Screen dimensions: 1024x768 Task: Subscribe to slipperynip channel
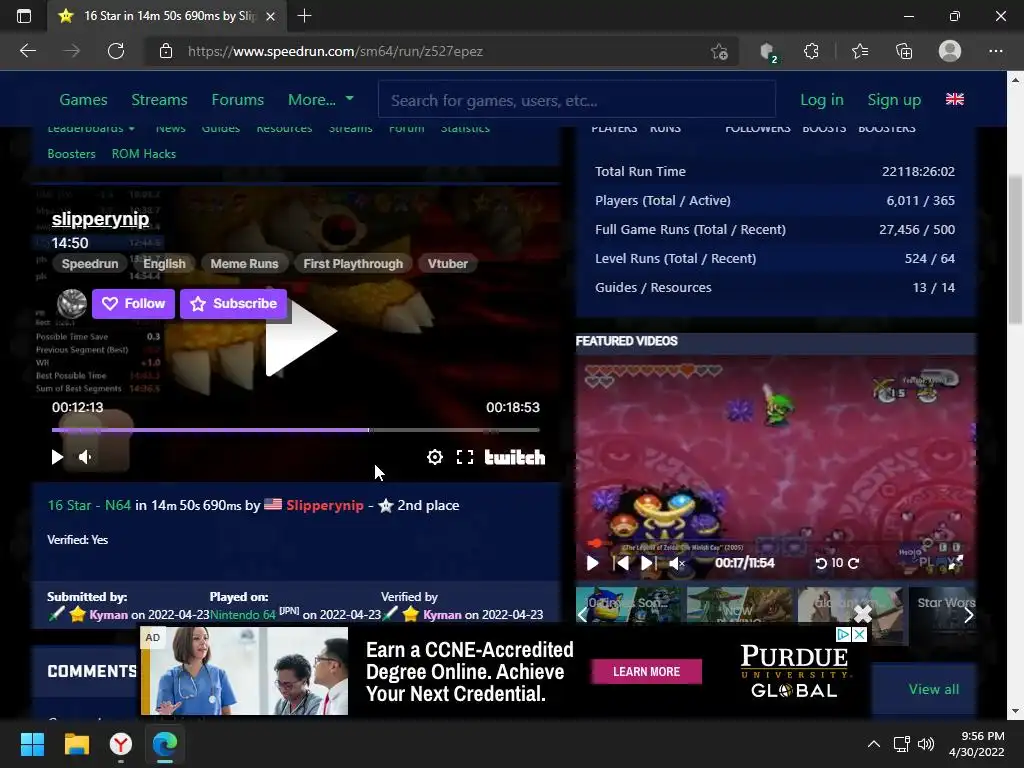pos(234,304)
